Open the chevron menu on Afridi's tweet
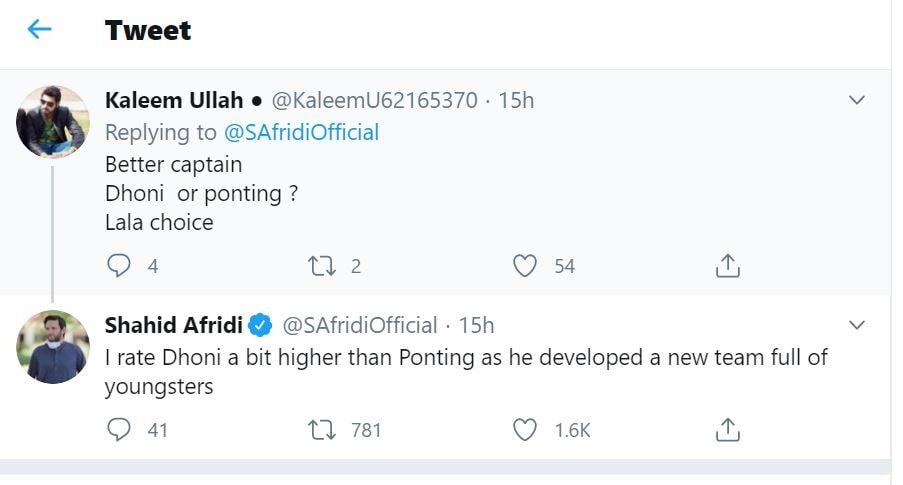The height and width of the screenshot is (485, 903). click(x=857, y=325)
